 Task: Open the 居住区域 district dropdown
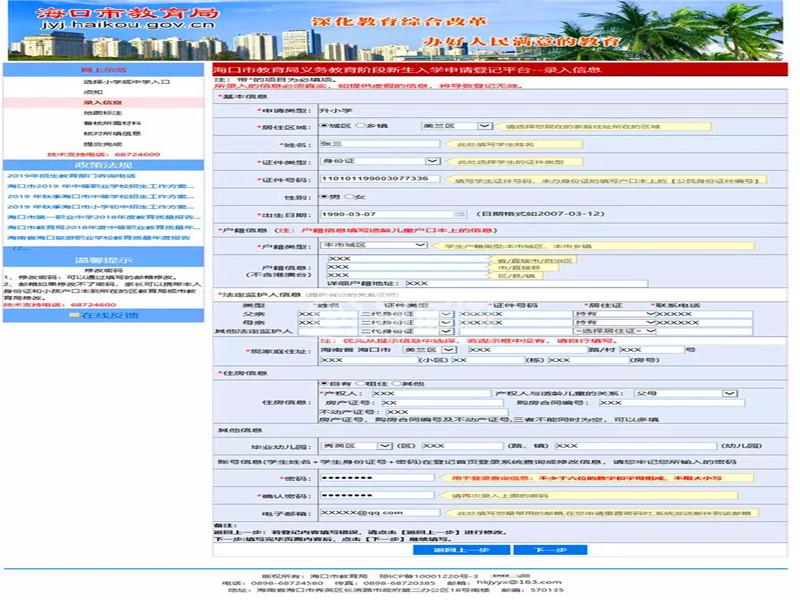tap(484, 126)
